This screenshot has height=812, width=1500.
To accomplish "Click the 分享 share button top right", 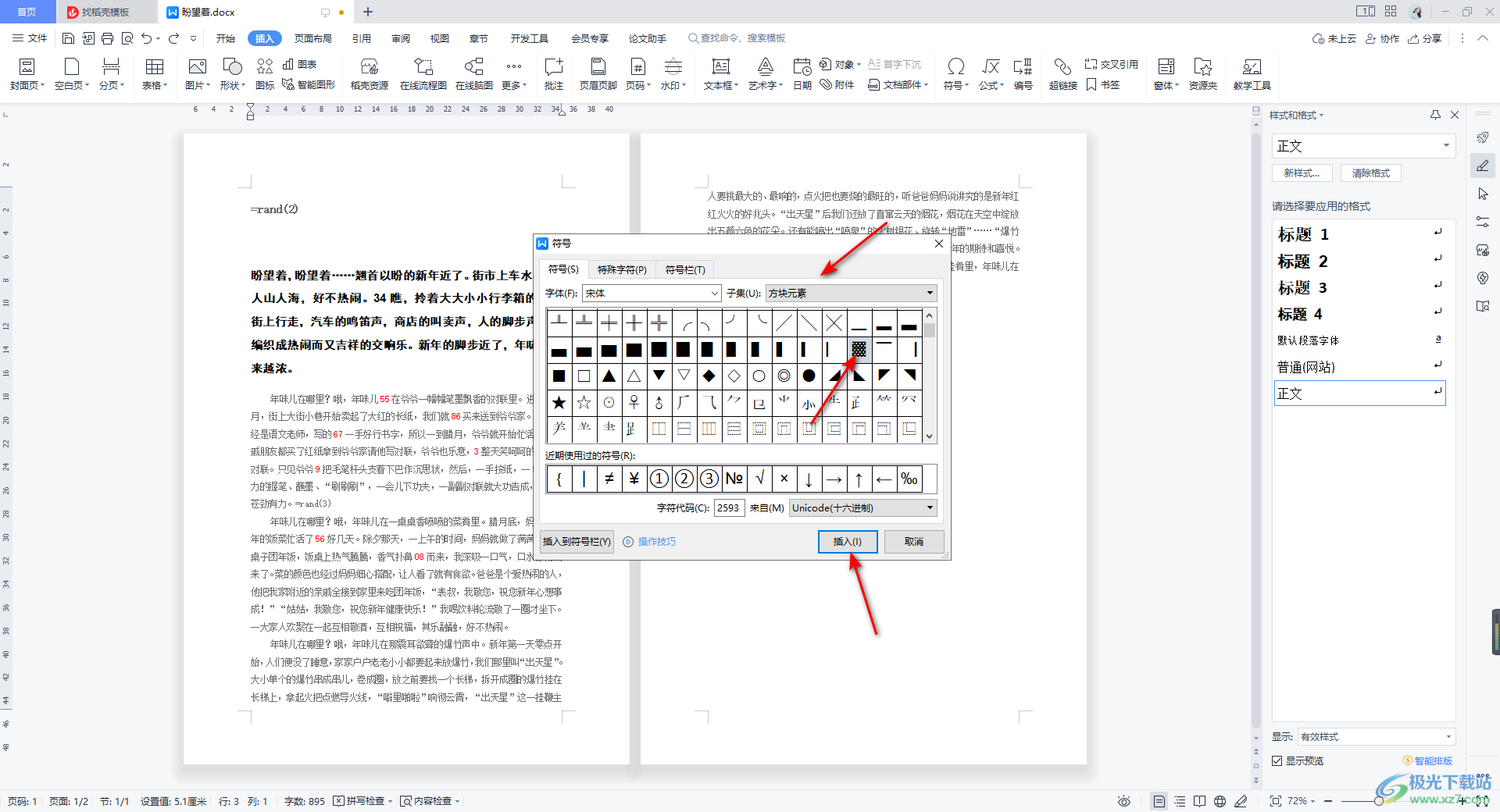I will [x=1425, y=38].
